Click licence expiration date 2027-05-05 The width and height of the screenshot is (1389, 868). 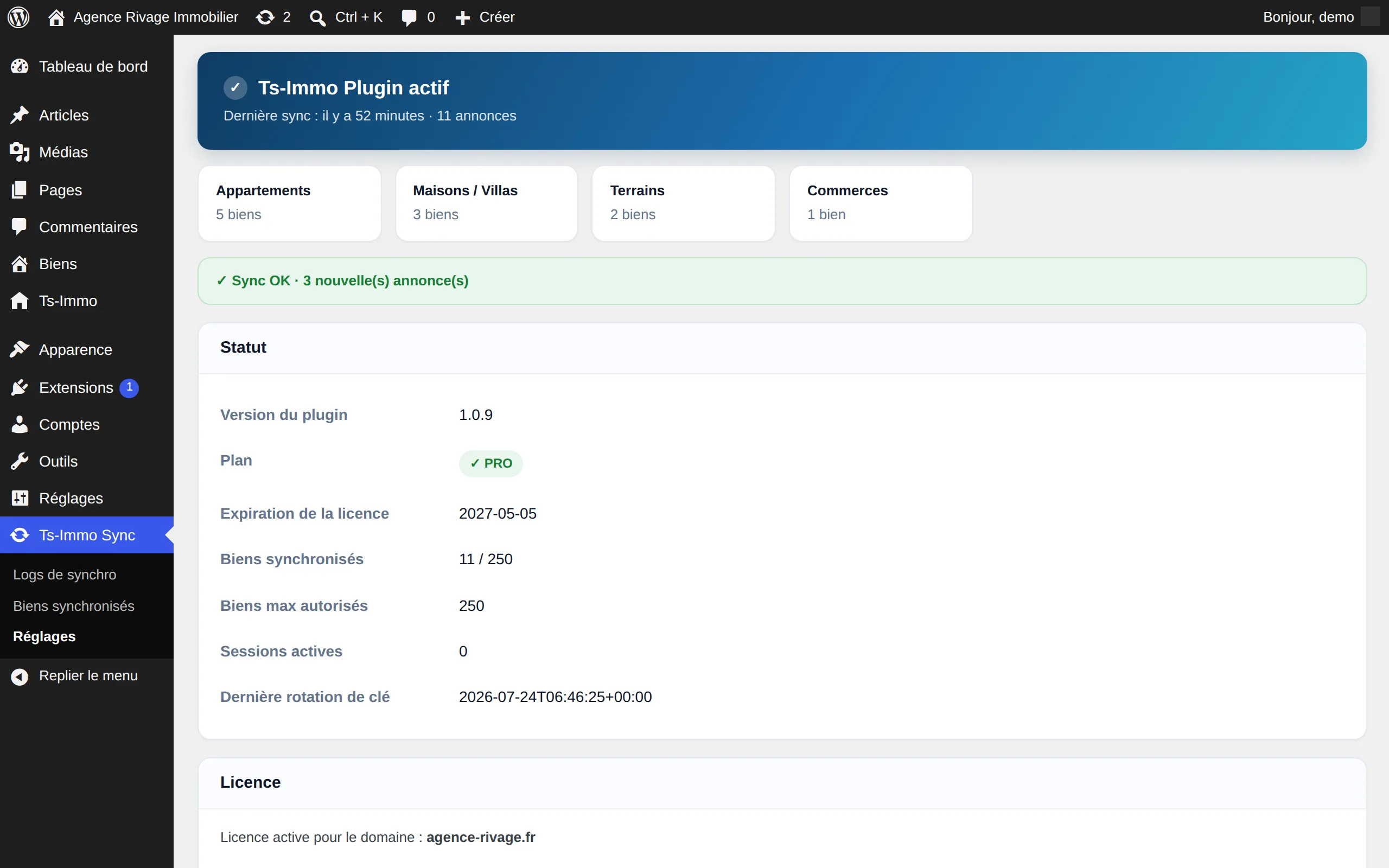[x=497, y=513]
